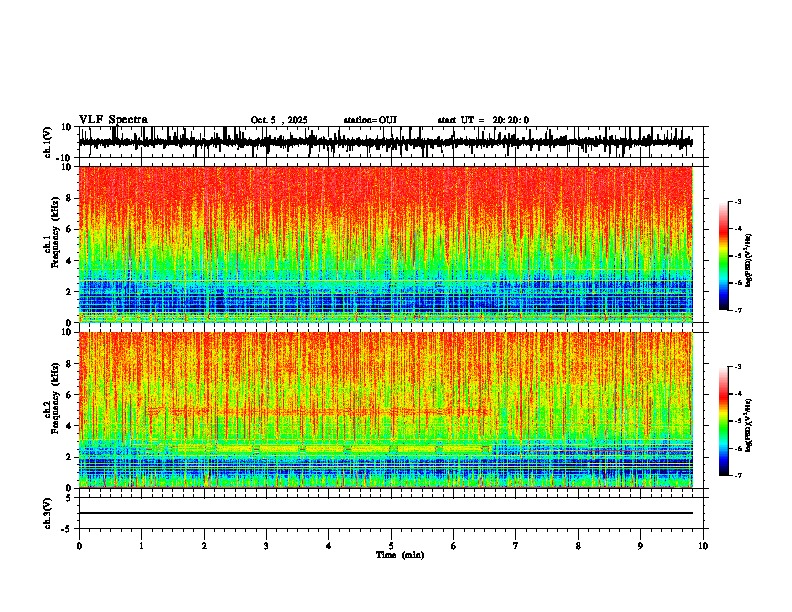
Task: Click the "station=OUI" header label
Action: (x=370, y=120)
